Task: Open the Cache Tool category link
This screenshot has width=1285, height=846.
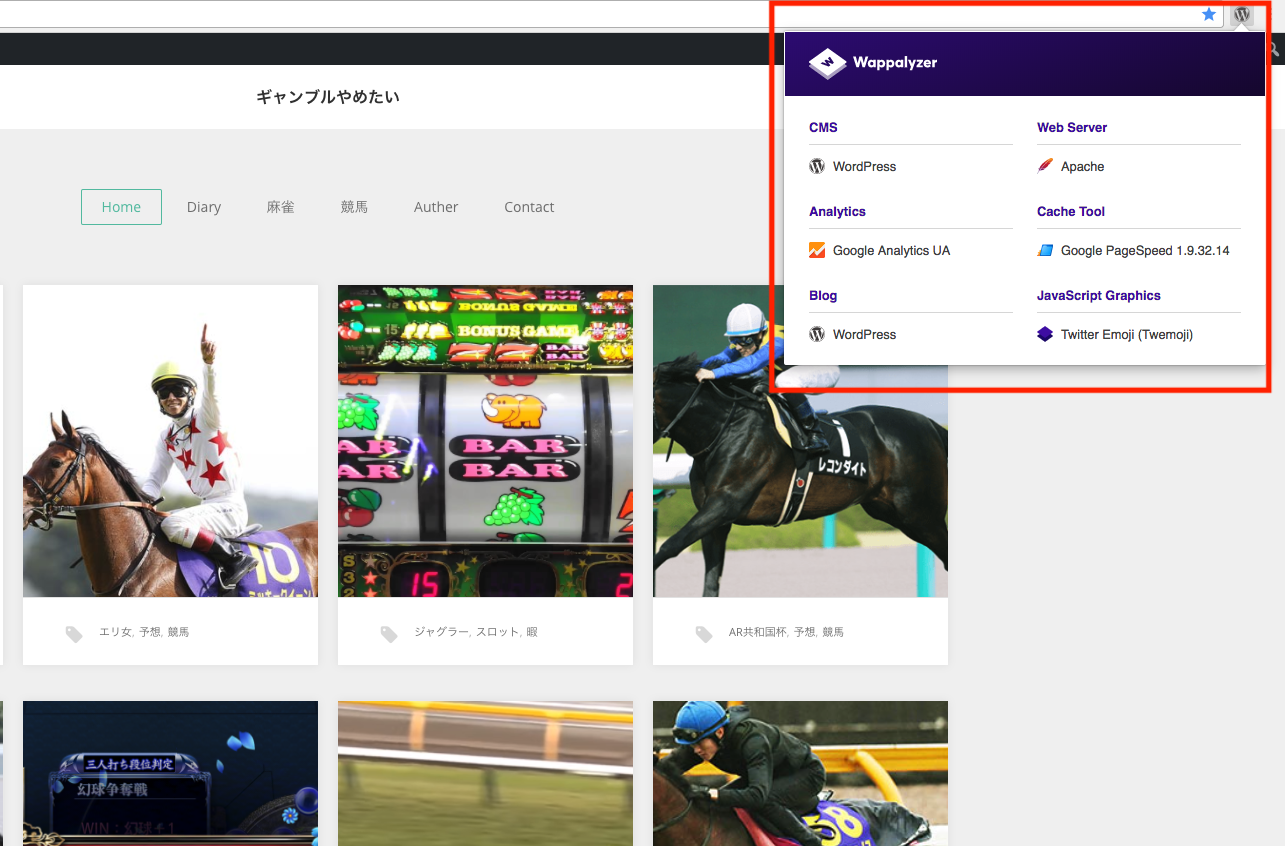Action: [x=1071, y=211]
